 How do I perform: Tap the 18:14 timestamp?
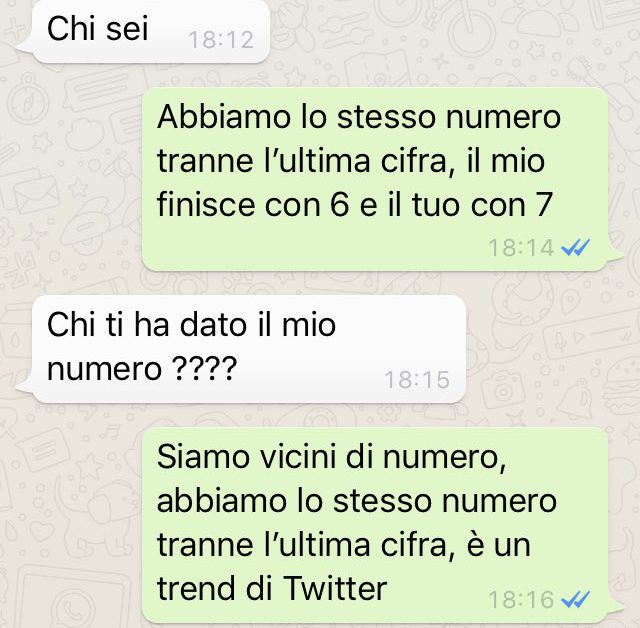tap(521, 248)
